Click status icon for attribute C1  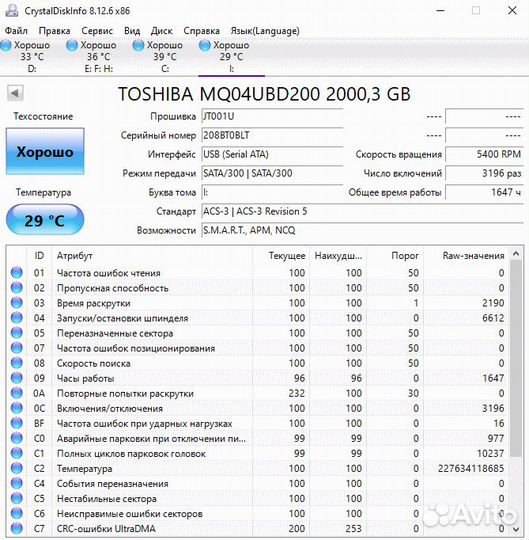[17, 453]
